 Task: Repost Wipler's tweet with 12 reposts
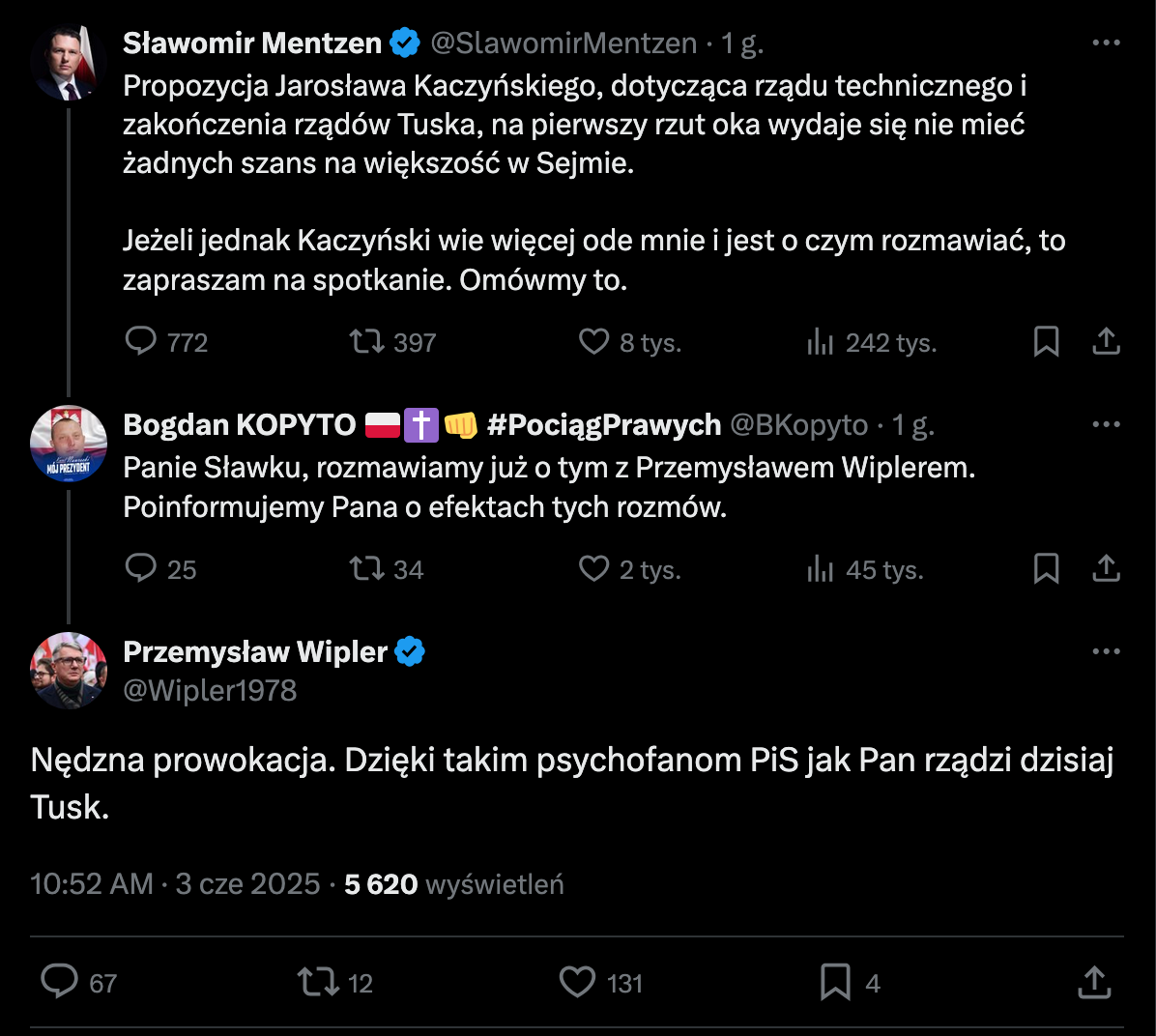coord(318,983)
